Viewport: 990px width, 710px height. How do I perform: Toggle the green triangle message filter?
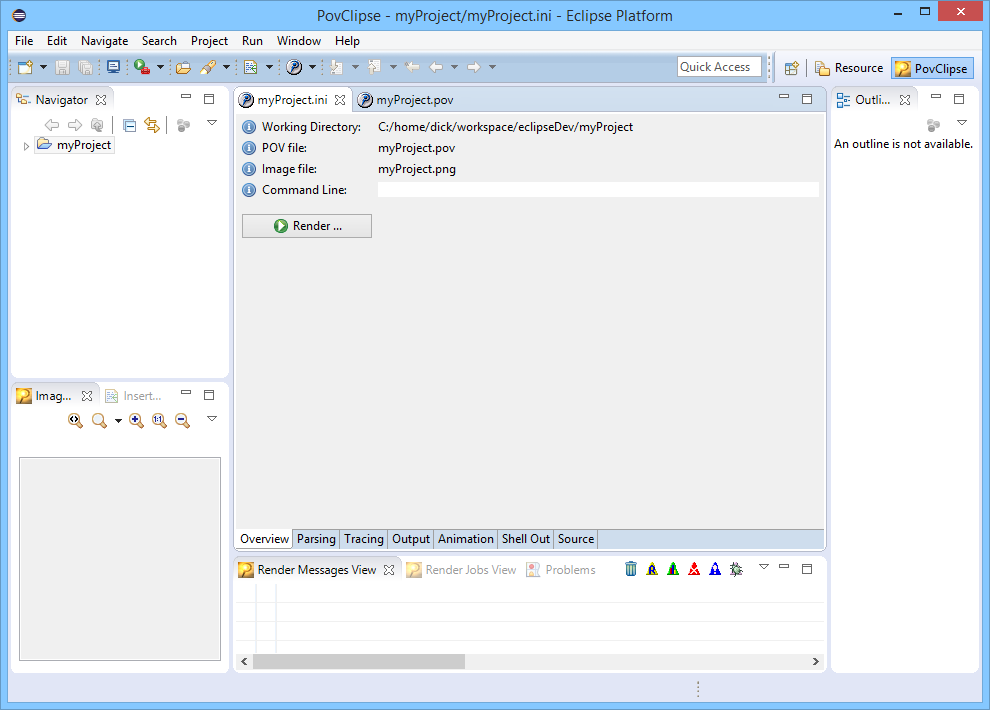pos(673,569)
